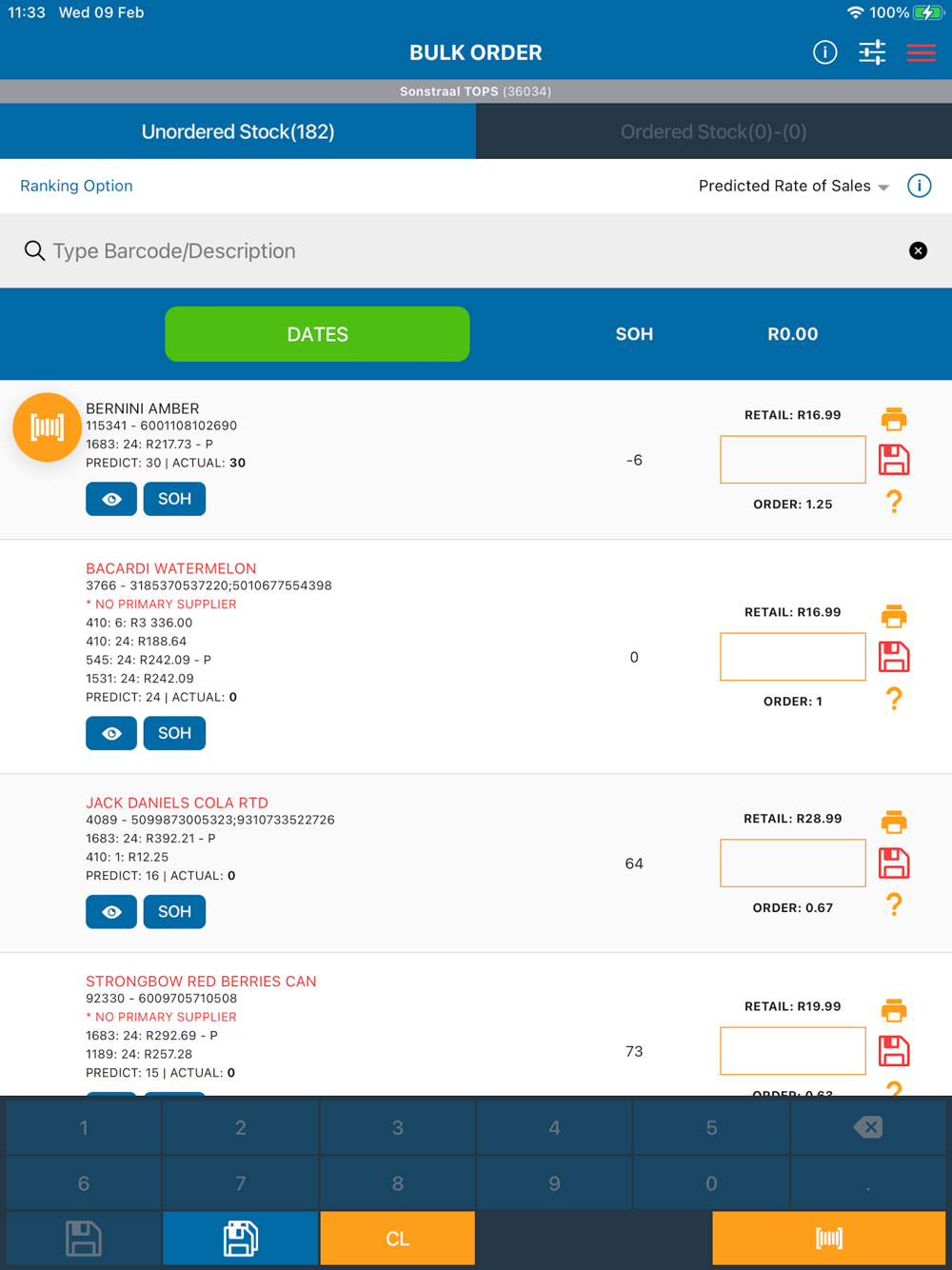Print label for Jack Daniels Cola RTD
The width and height of the screenshot is (952, 1270).
894,822
